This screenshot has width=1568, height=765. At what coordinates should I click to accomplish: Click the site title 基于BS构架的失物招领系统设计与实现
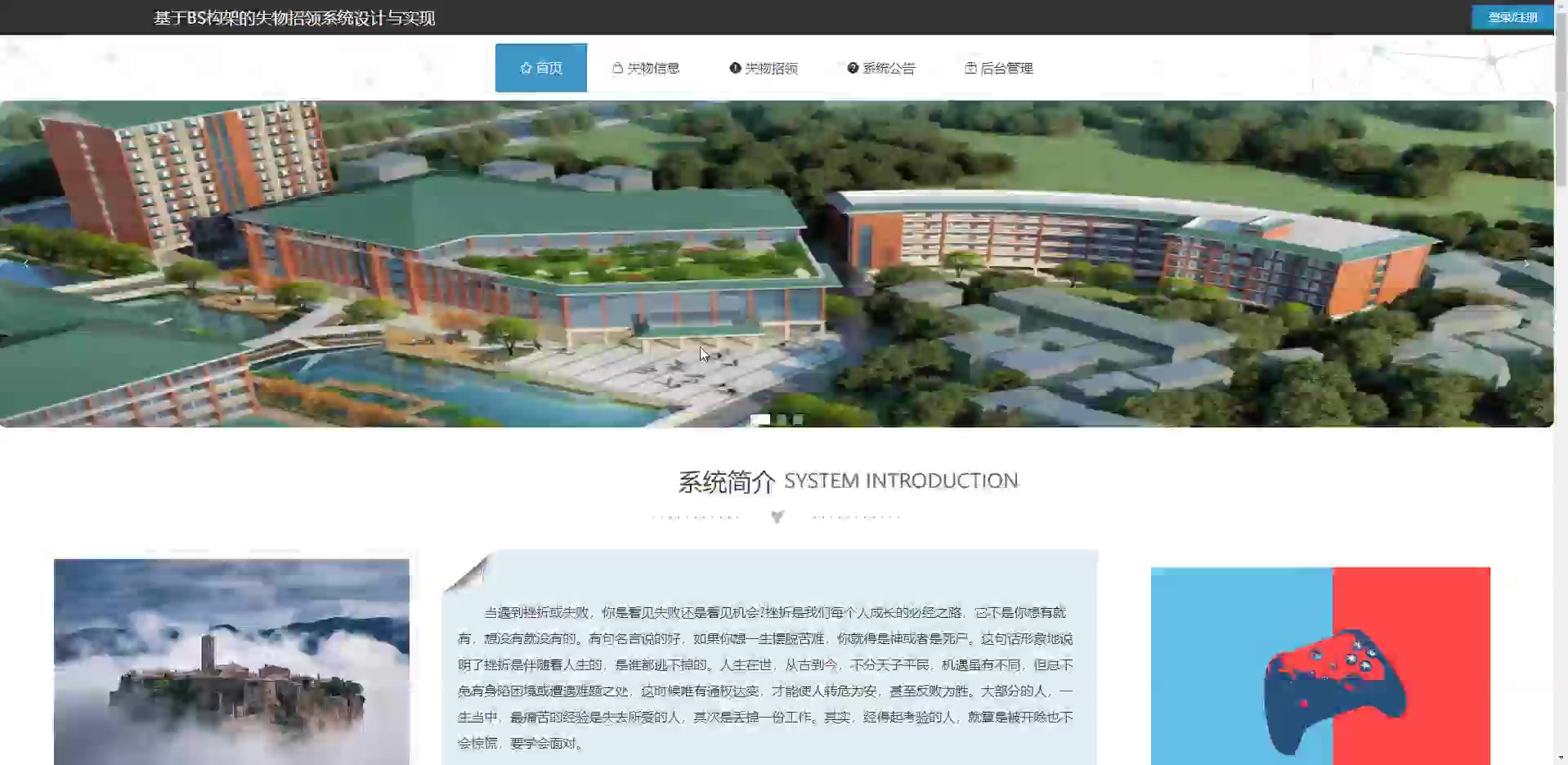(x=294, y=18)
